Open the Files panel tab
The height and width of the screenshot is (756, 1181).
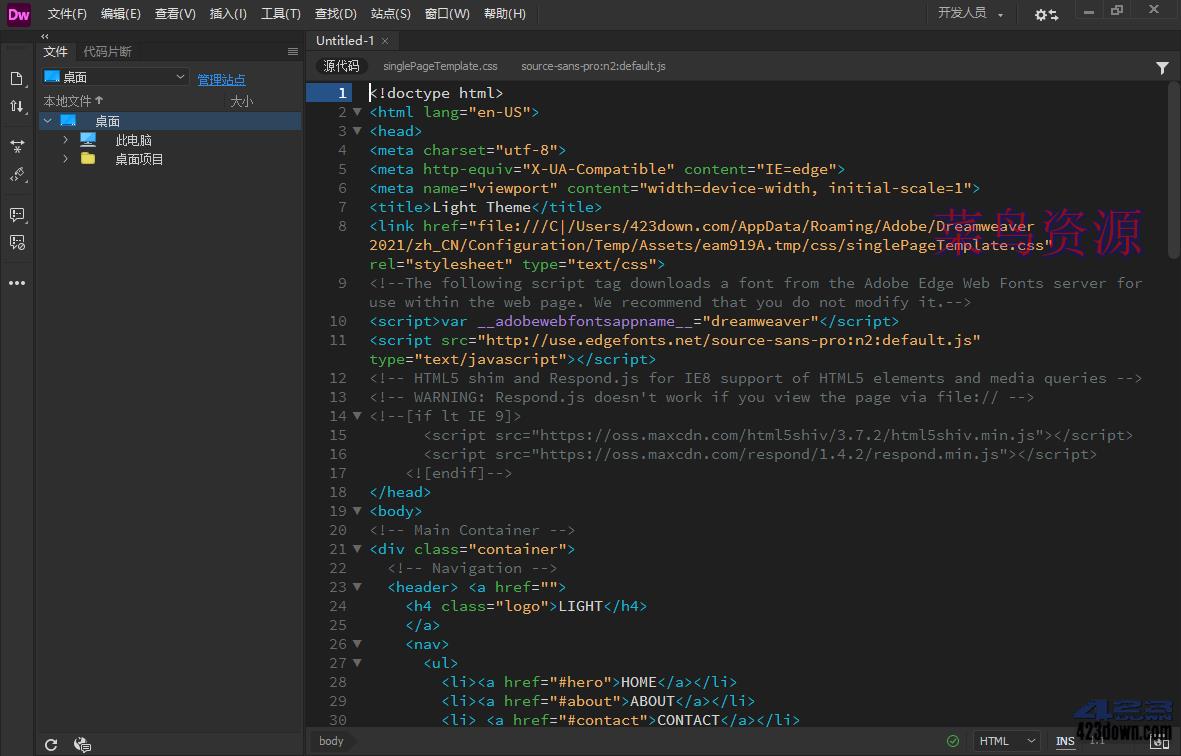click(55, 51)
